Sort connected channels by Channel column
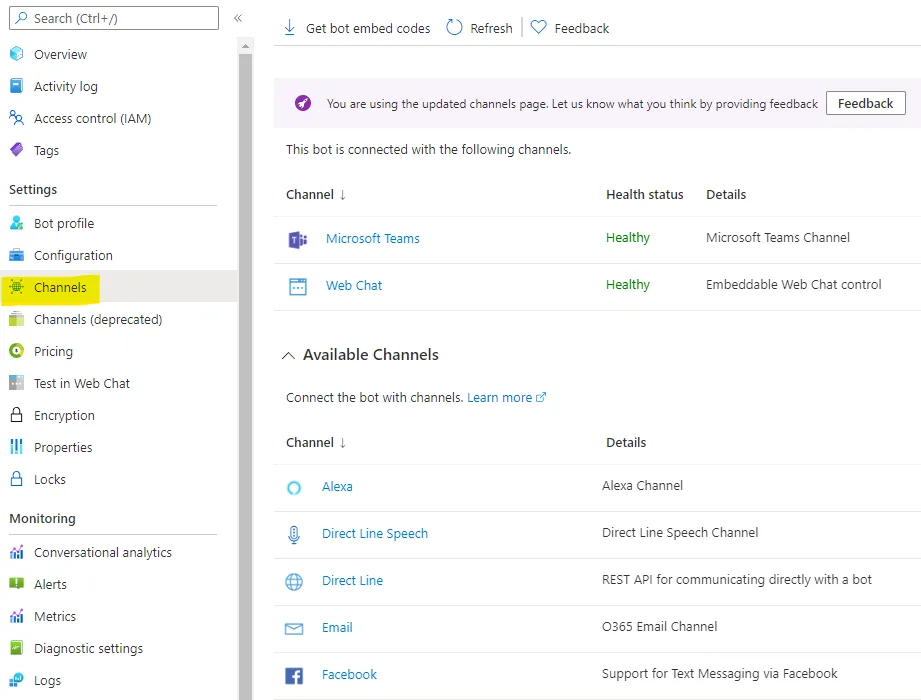The width and height of the screenshot is (921, 700). (x=316, y=194)
